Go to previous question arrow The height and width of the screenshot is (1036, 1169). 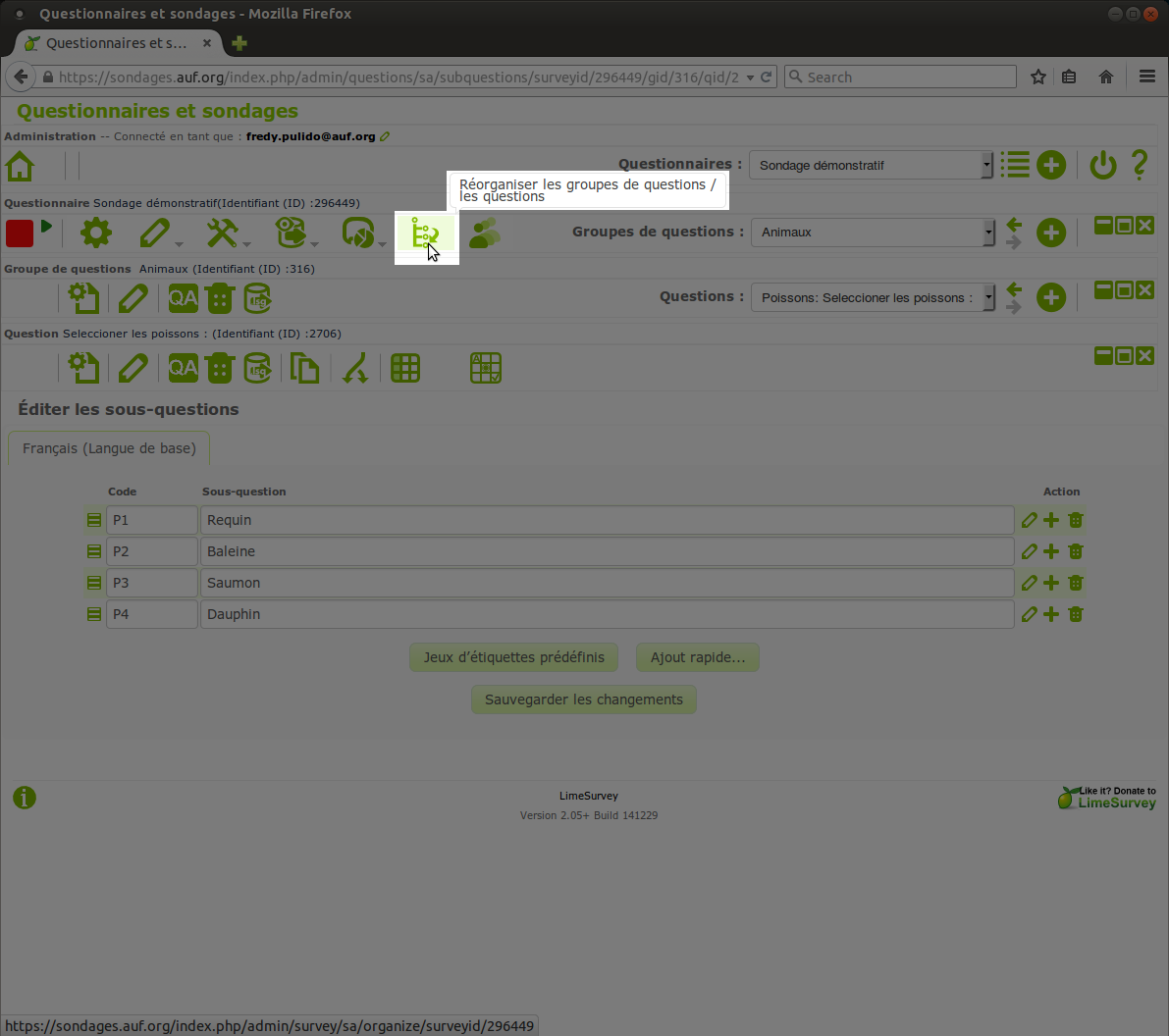point(1014,289)
